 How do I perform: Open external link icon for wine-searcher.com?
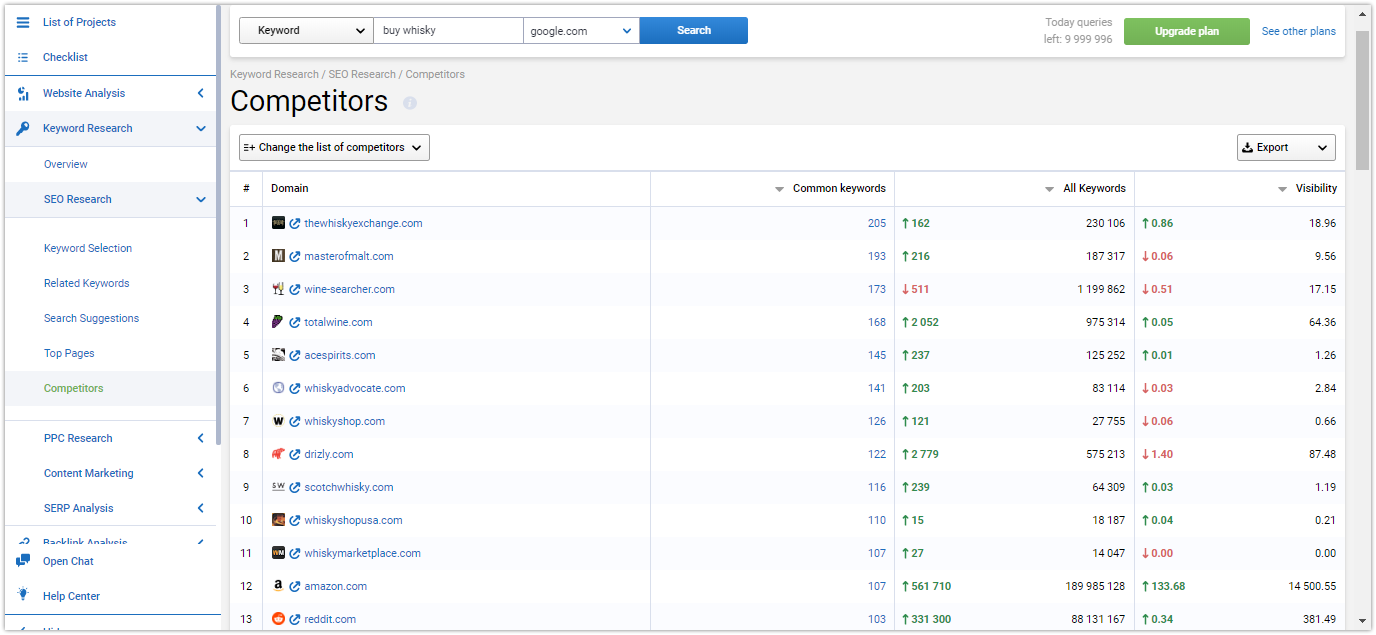(x=295, y=290)
